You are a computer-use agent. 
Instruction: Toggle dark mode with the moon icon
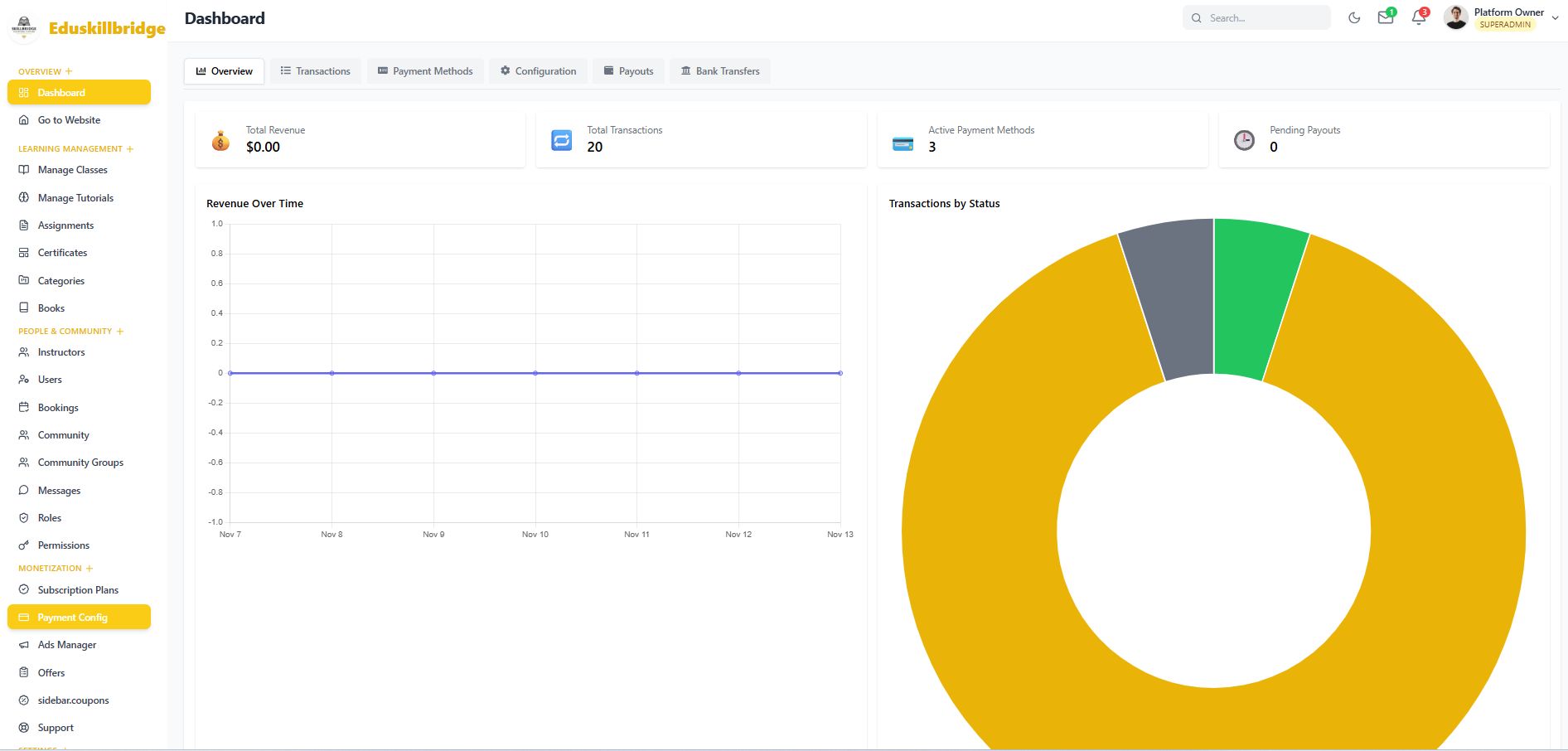click(x=1354, y=17)
